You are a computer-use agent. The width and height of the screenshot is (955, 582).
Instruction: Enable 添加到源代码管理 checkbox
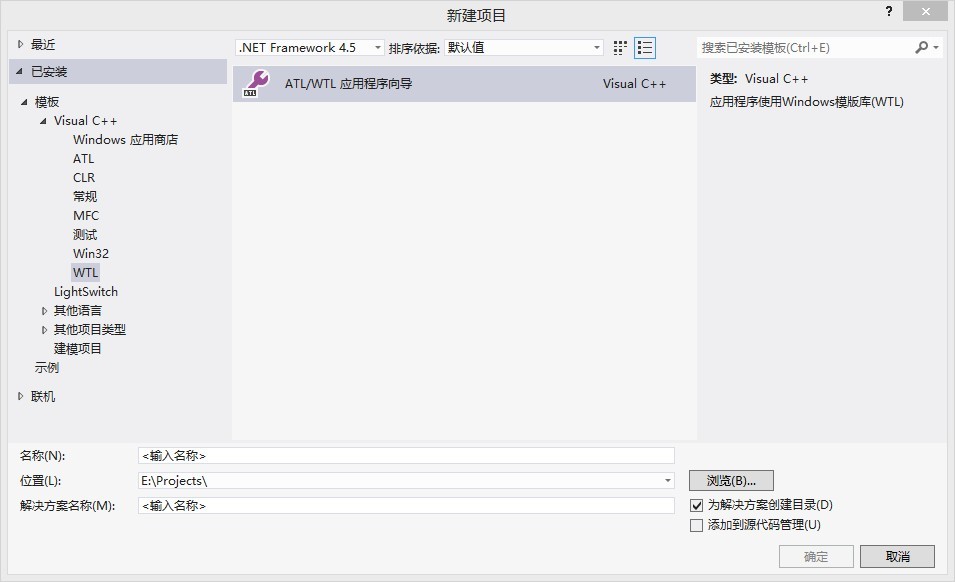697,525
